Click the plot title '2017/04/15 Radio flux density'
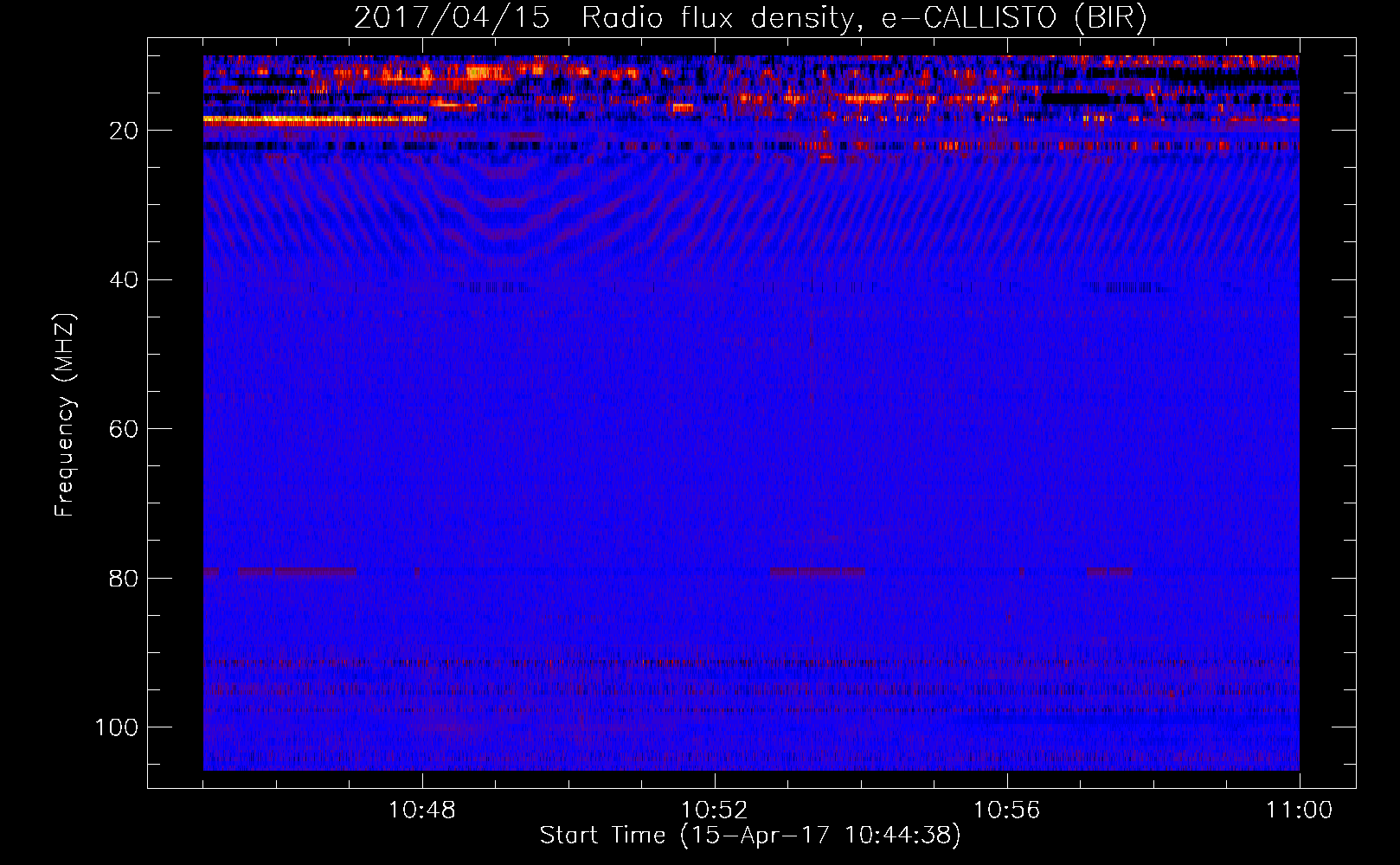Viewport: 1400px width, 865px height. 750,18
